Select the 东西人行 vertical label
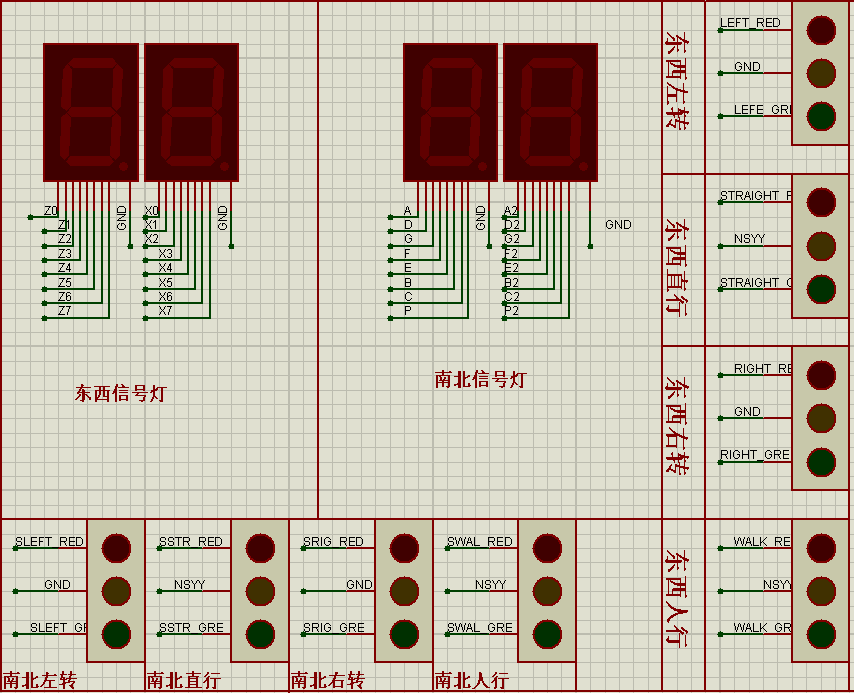 [677, 598]
